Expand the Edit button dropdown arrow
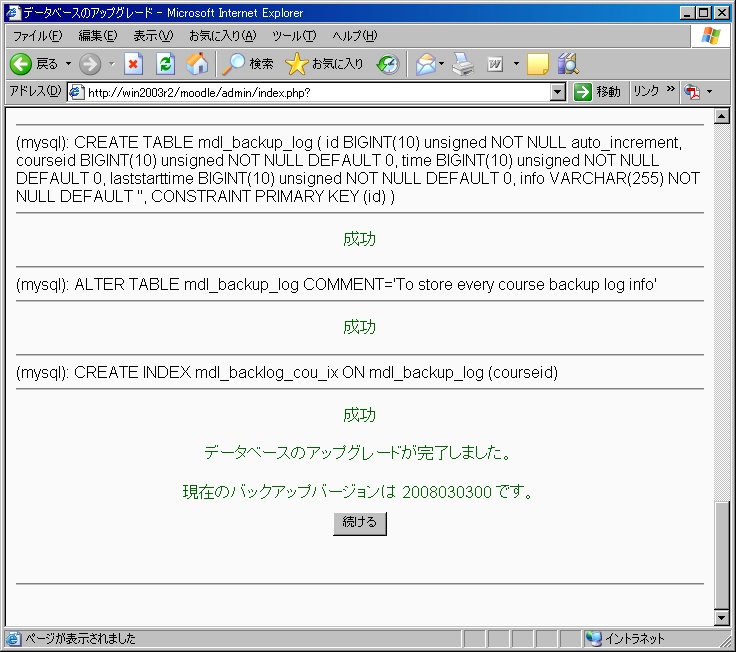Image resolution: width=736 pixels, height=652 pixels. click(516, 63)
